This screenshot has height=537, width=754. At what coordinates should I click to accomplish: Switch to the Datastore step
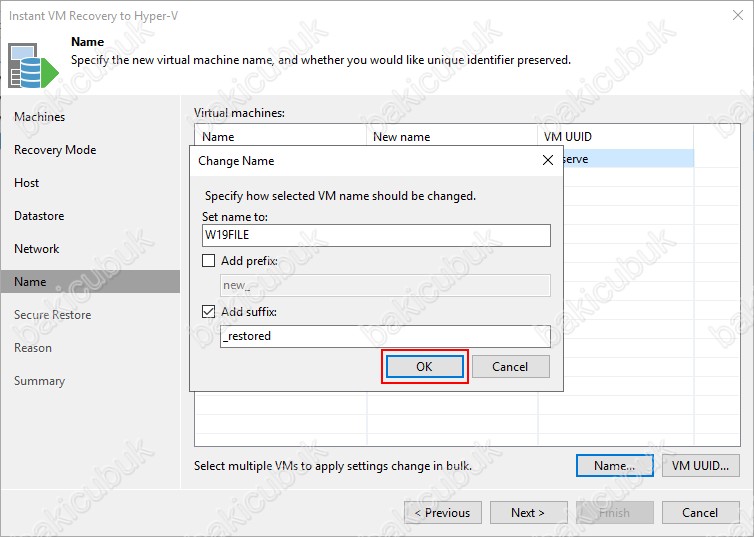pyautogui.click(x=39, y=216)
